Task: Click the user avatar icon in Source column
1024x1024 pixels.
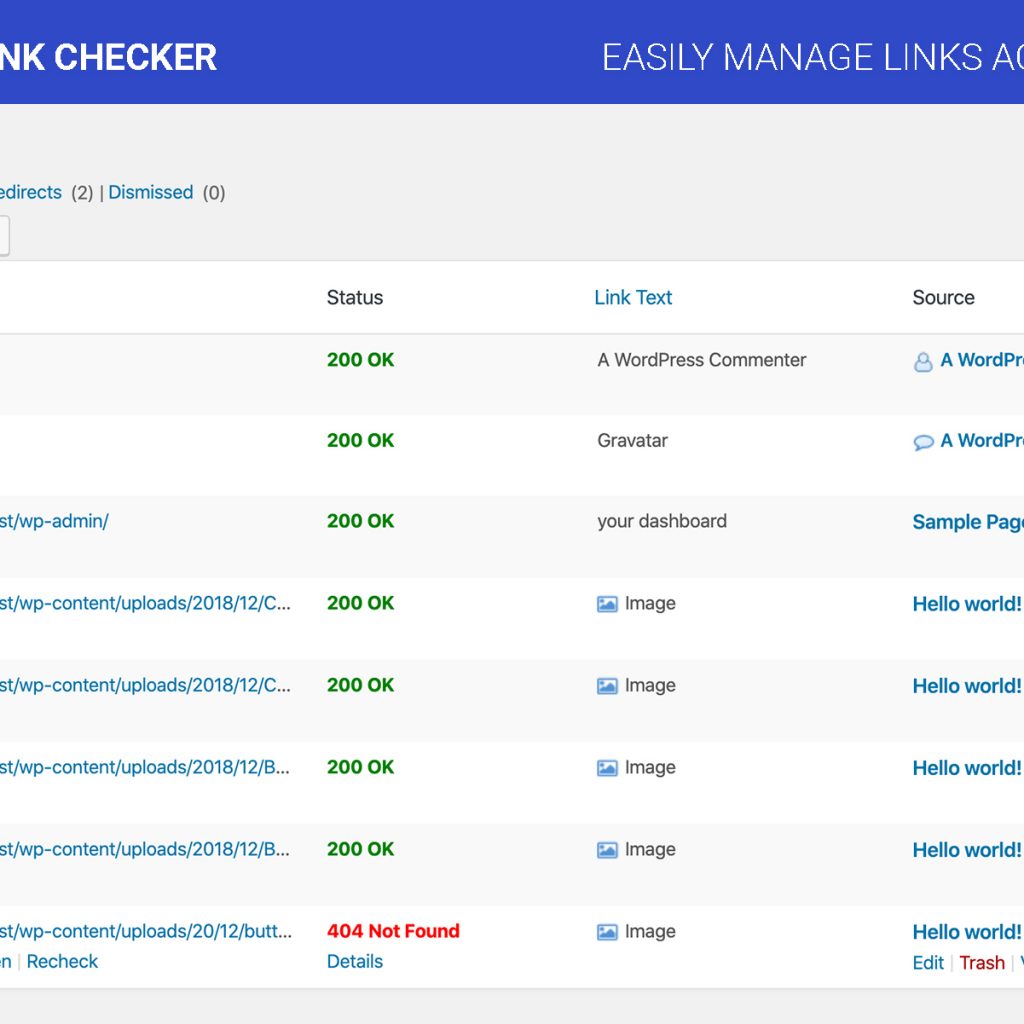Action: 923,362
